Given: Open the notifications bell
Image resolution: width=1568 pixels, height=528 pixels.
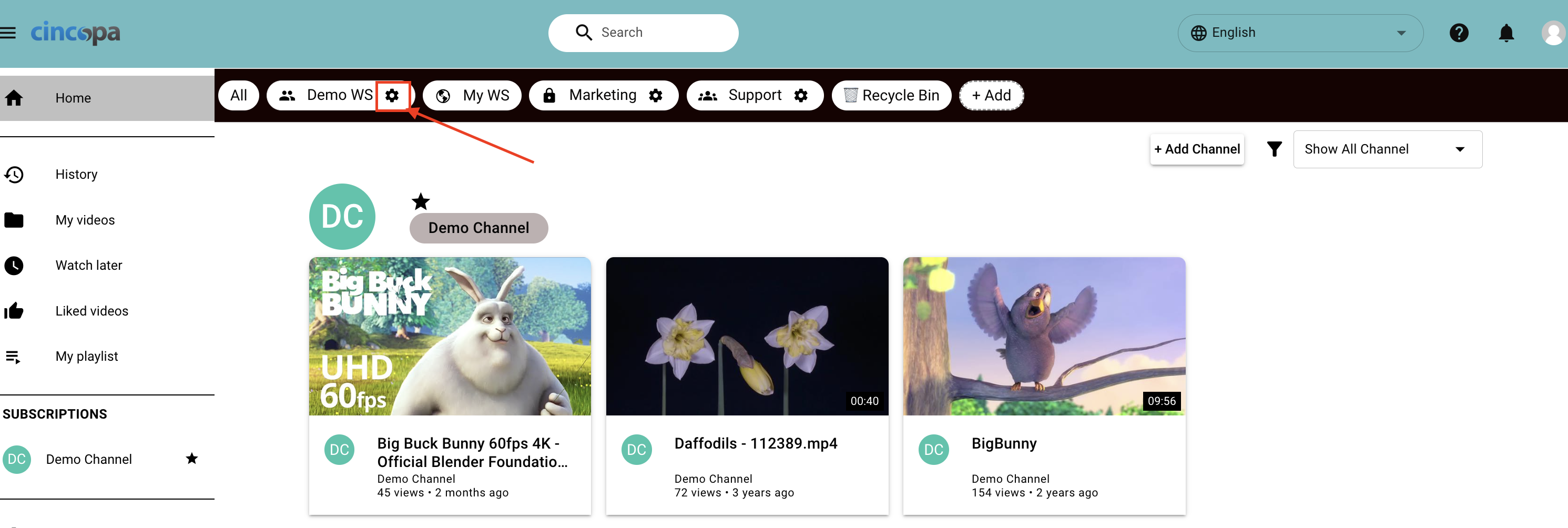Looking at the screenshot, I should tap(1506, 33).
